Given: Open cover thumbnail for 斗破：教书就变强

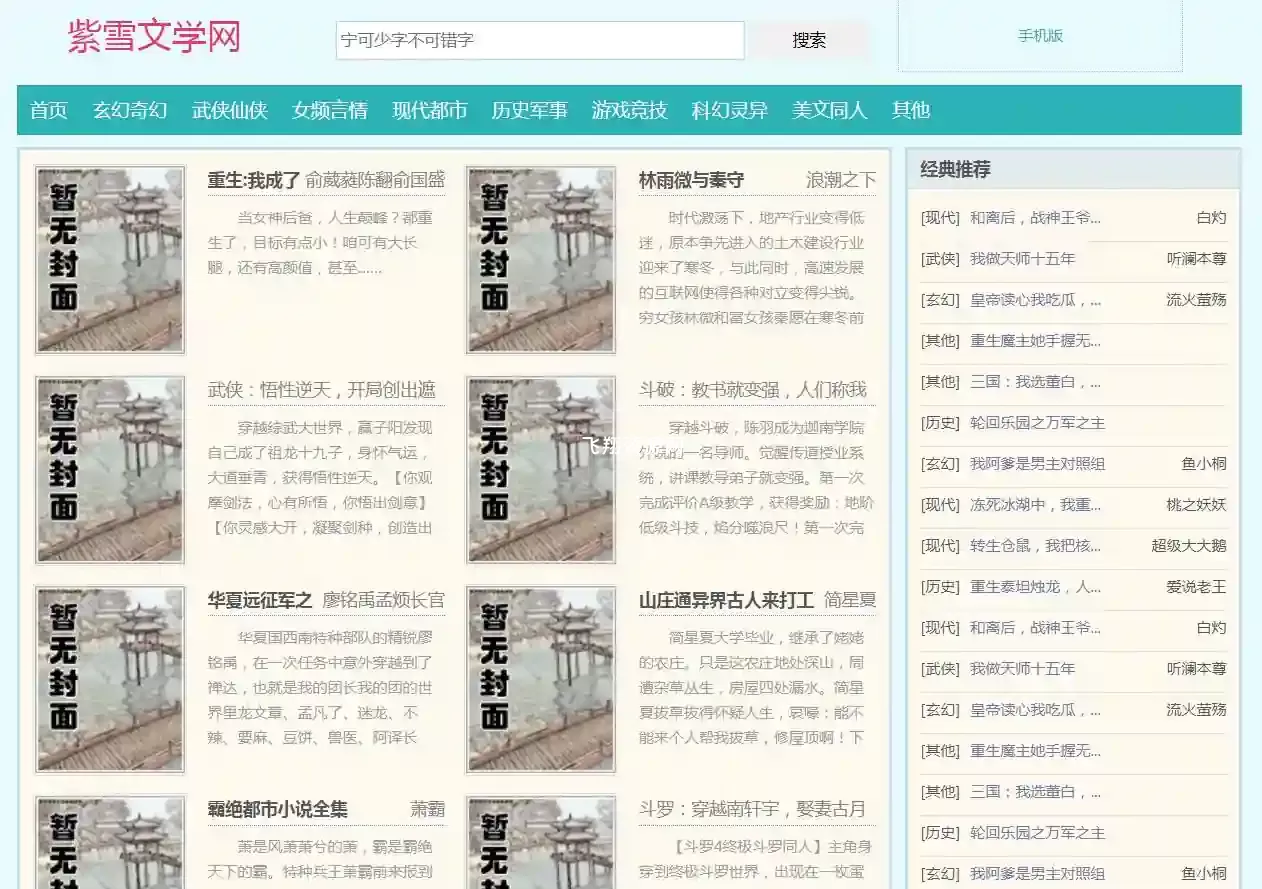Looking at the screenshot, I should [x=541, y=470].
